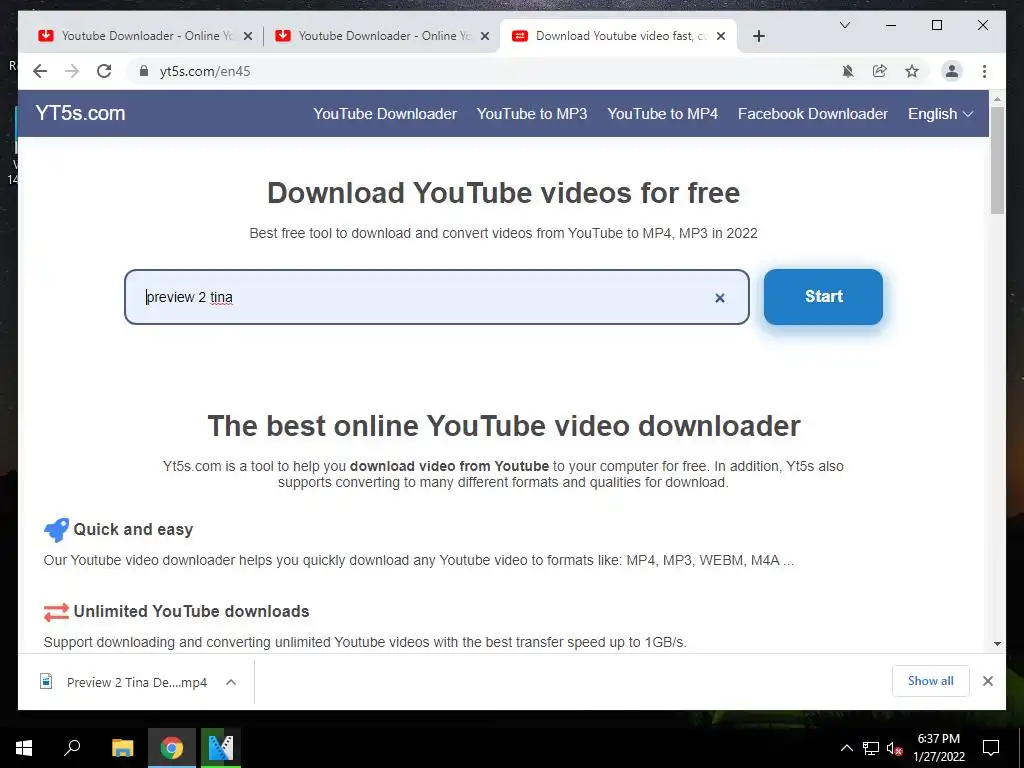Open the Windows Start menu

[x=24, y=748]
